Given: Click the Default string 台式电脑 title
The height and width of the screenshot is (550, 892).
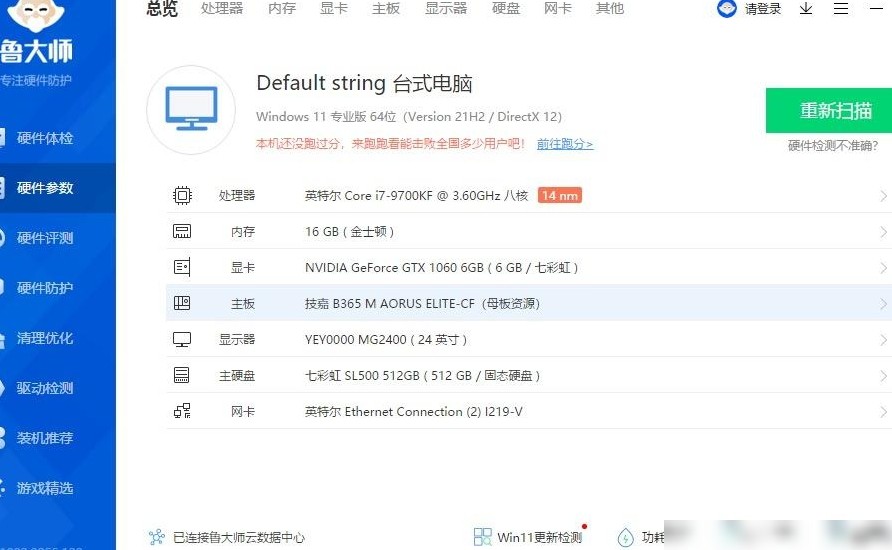Looking at the screenshot, I should click(364, 84).
